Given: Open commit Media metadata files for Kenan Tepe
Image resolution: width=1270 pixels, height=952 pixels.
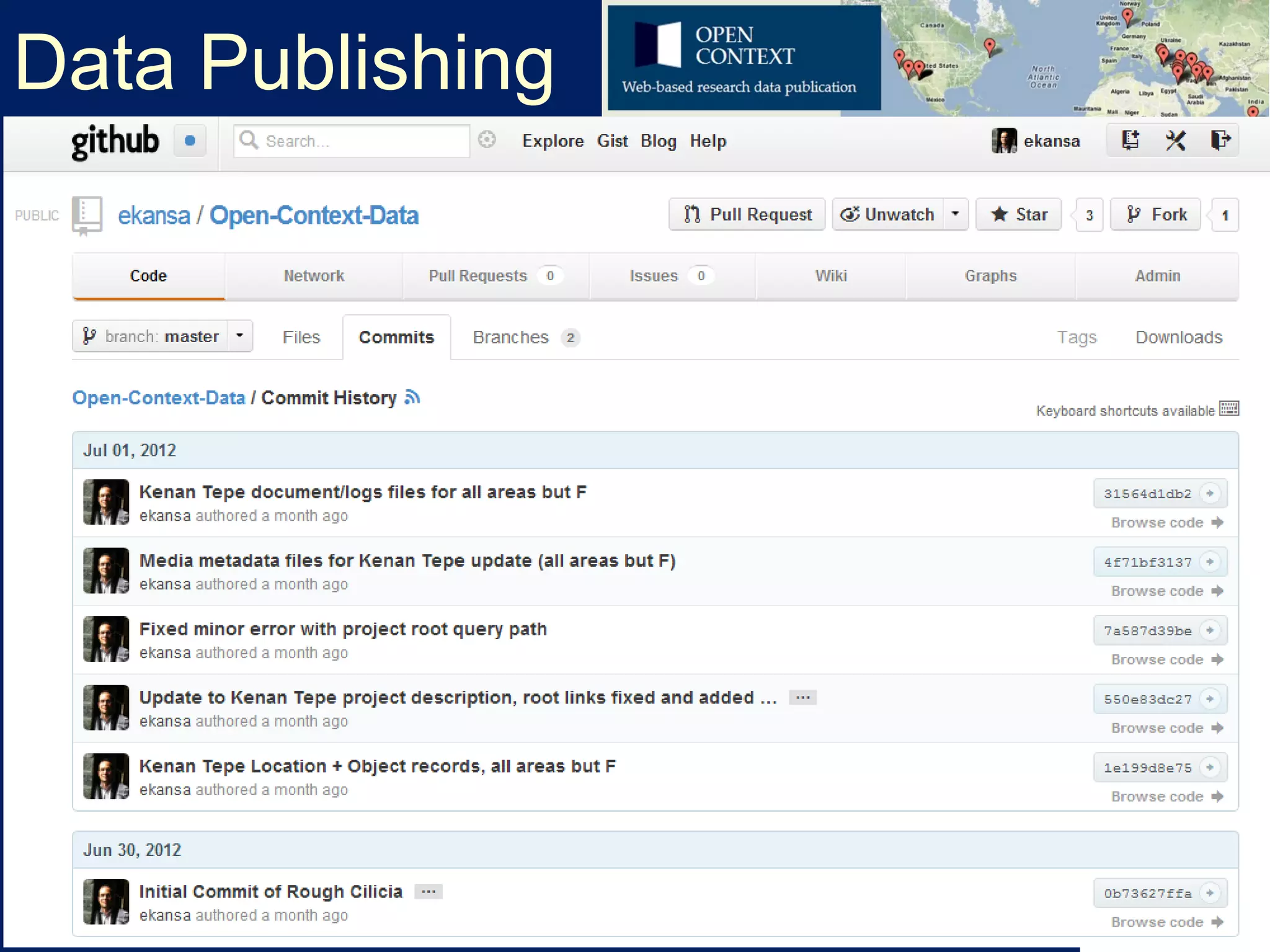Looking at the screenshot, I should click(x=407, y=560).
